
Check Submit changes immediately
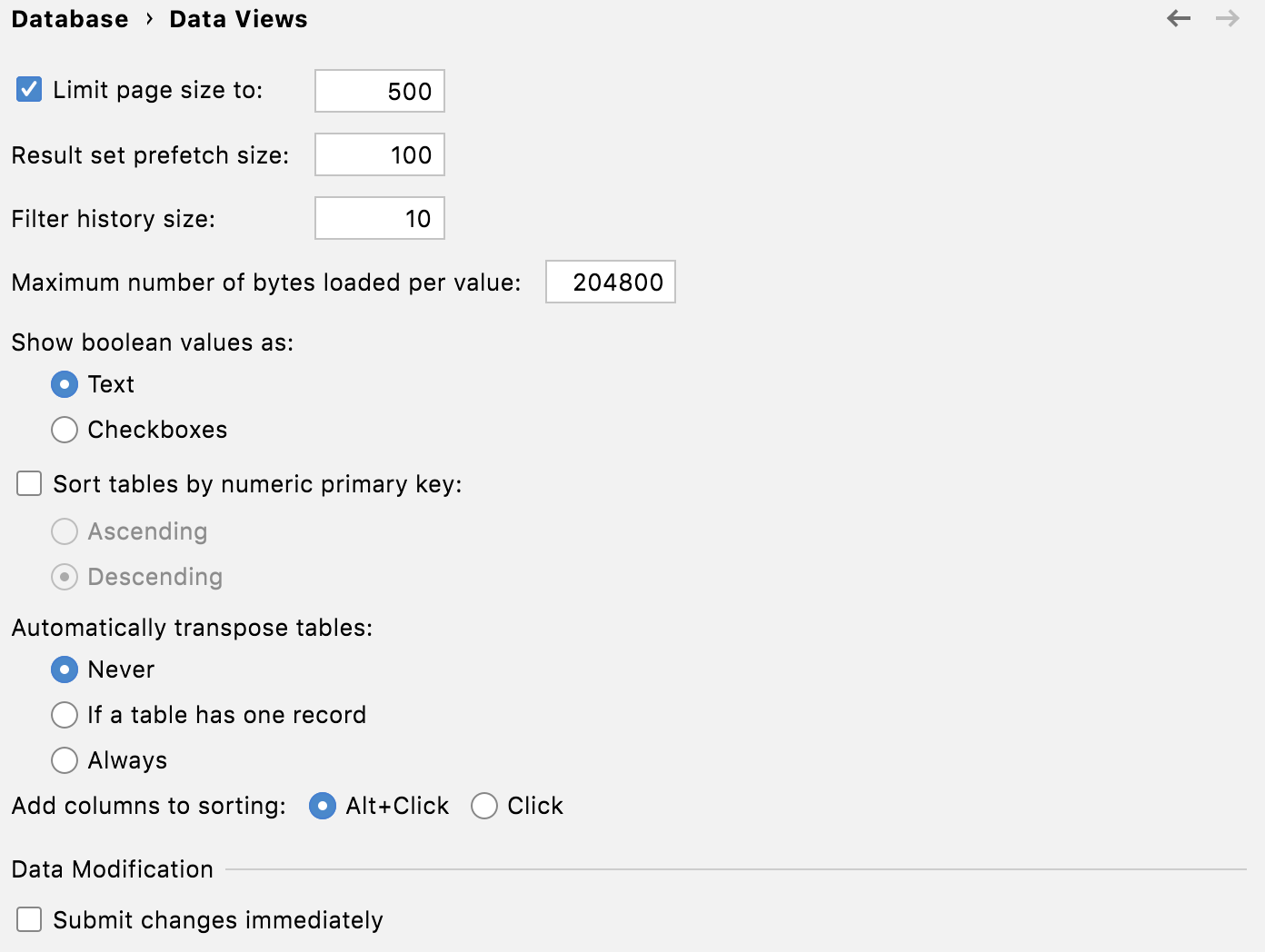tap(29, 919)
